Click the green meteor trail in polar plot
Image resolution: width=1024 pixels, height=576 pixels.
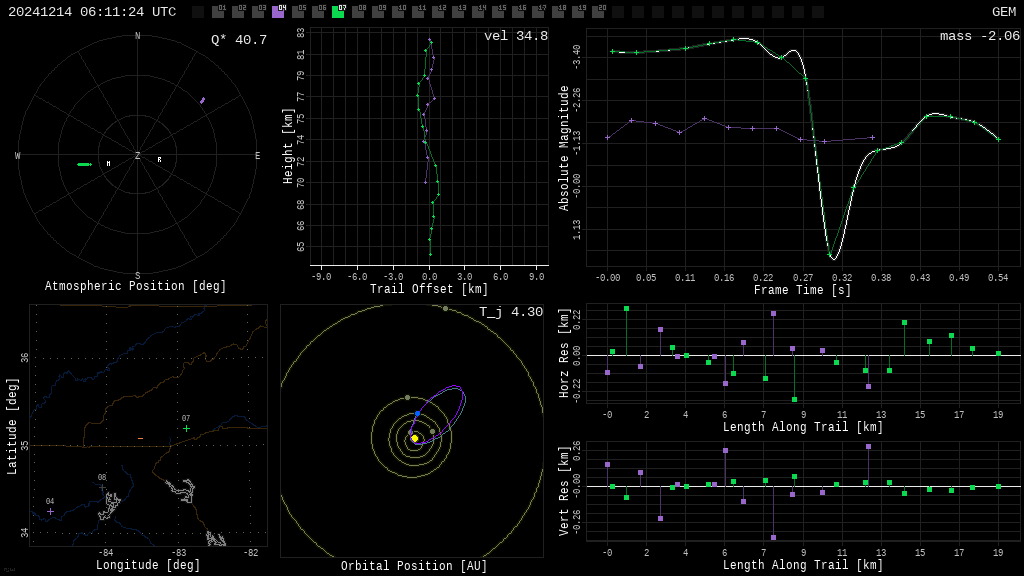(84, 164)
